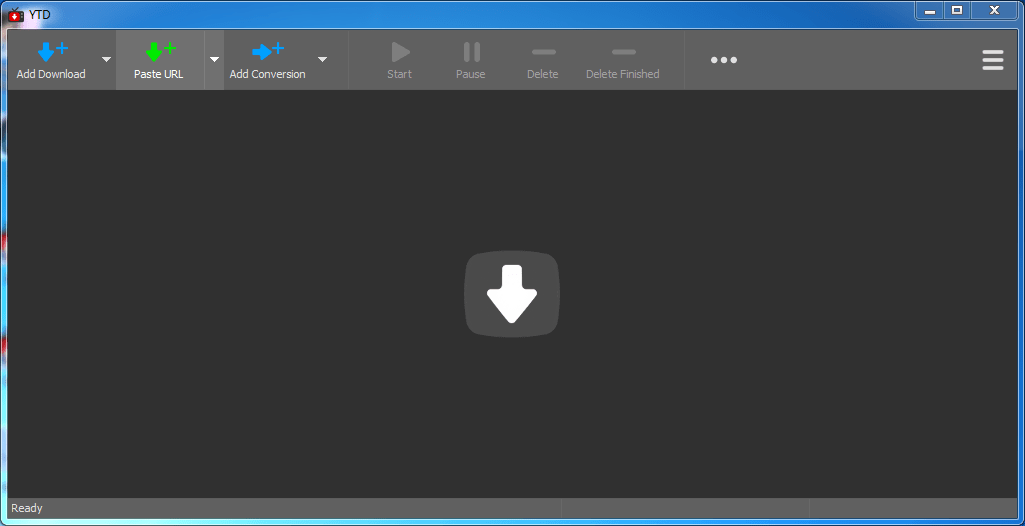Click the large download arrow placeholder
Image resolution: width=1025 pixels, height=526 pixels.
click(x=512, y=294)
